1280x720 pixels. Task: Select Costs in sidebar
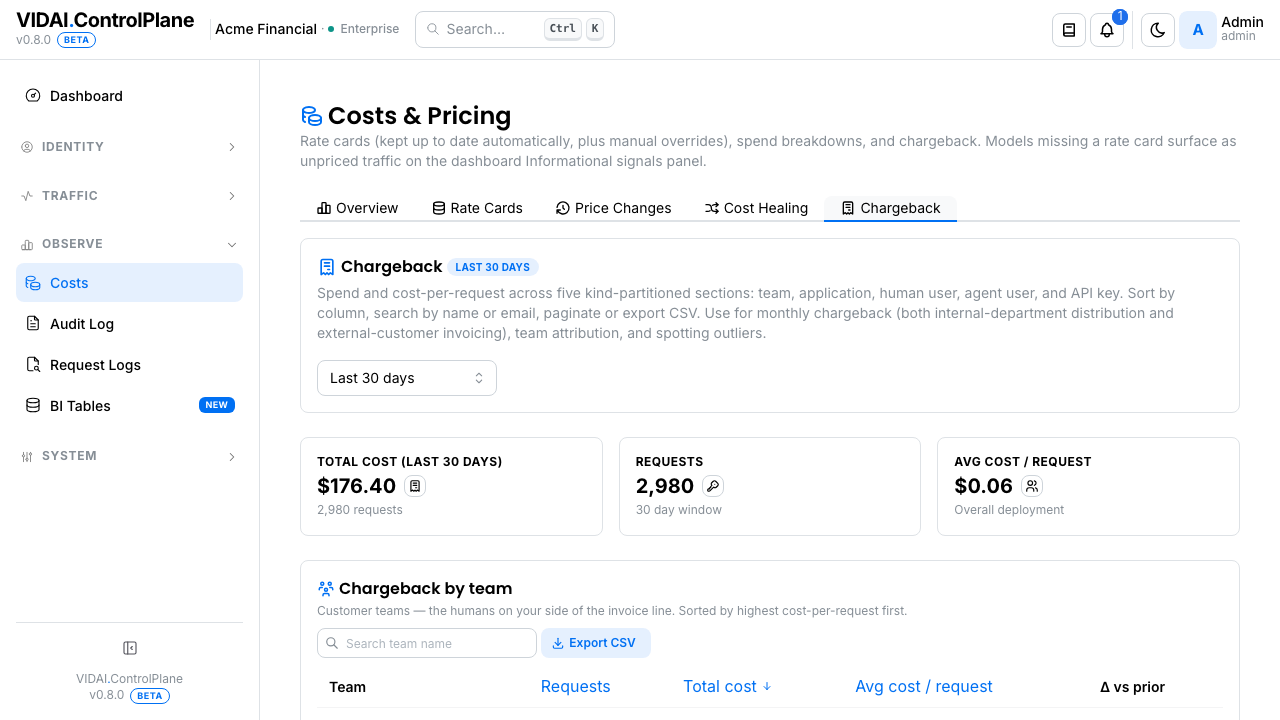click(129, 283)
